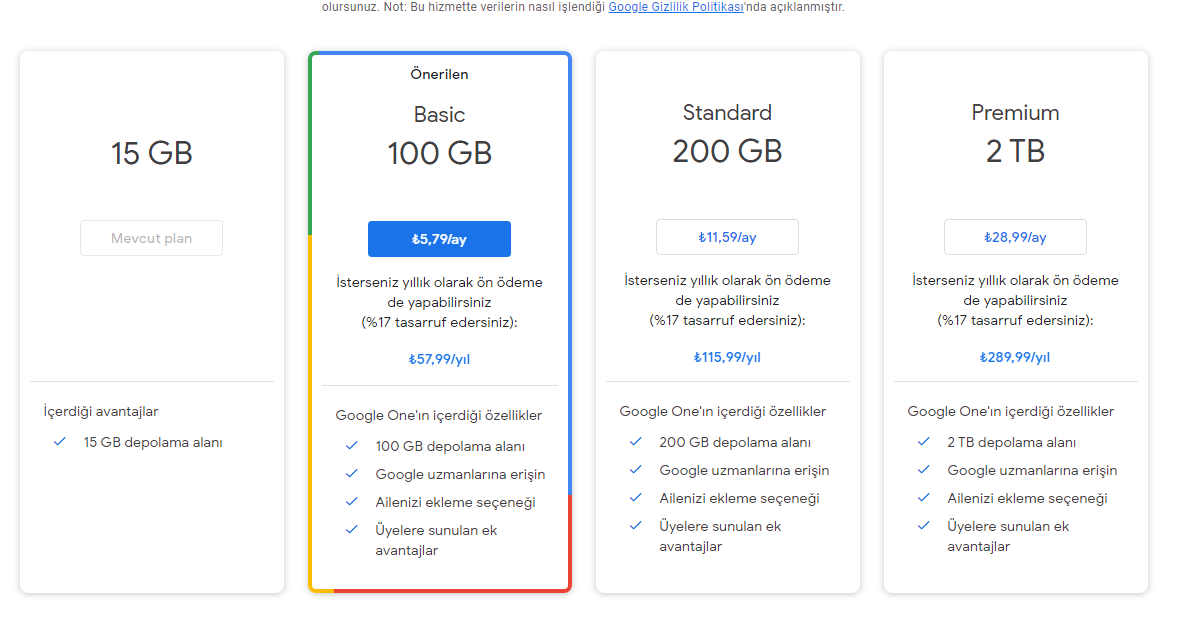Click Standard plan's Ailenizi ekleme seçeneği checkmark

click(x=636, y=498)
